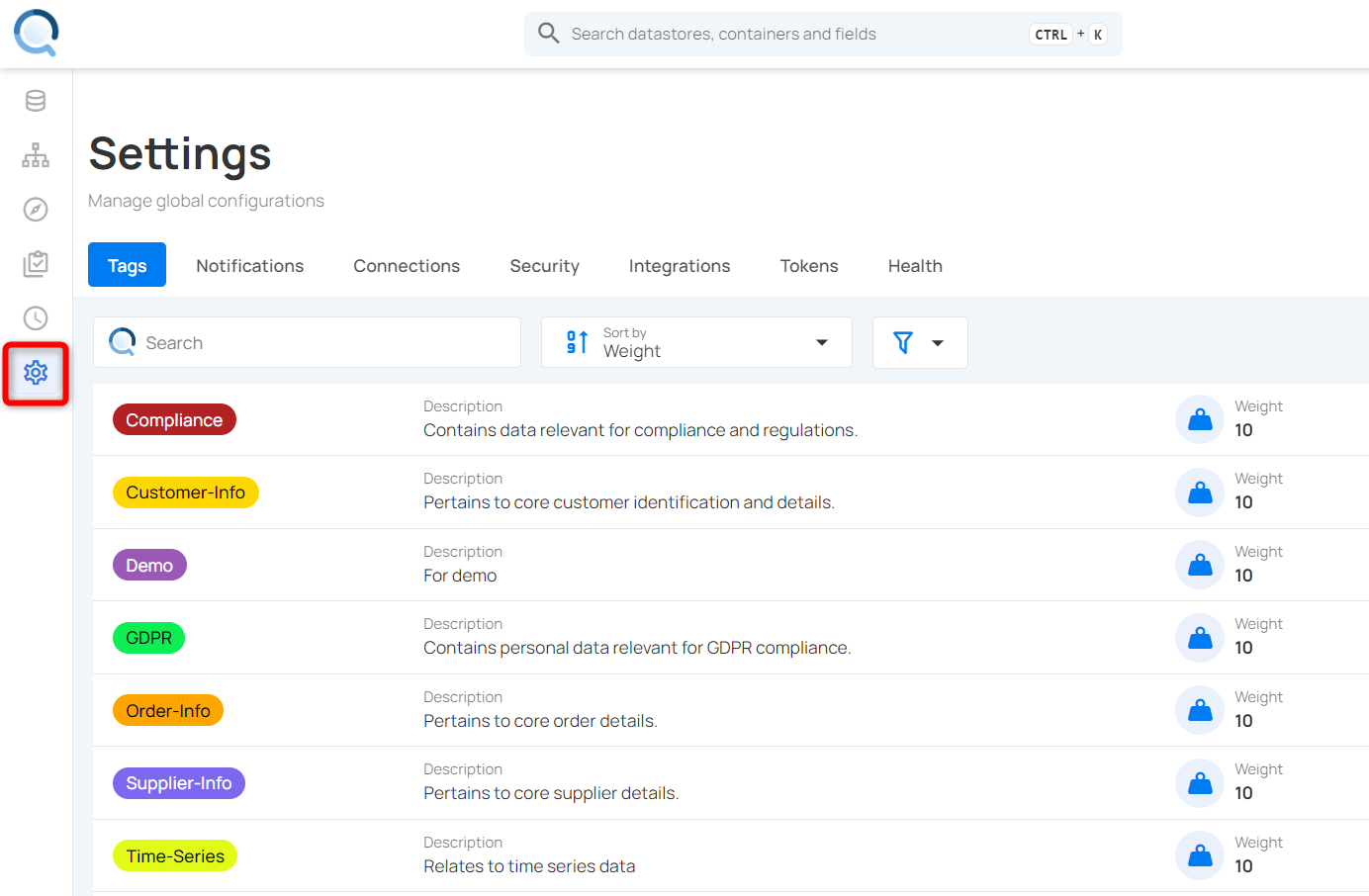Click the Weight value 10 in Compliance row
Image resolution: width=1369 pixels, height=896 pixels.
(x=1243, y=430)
